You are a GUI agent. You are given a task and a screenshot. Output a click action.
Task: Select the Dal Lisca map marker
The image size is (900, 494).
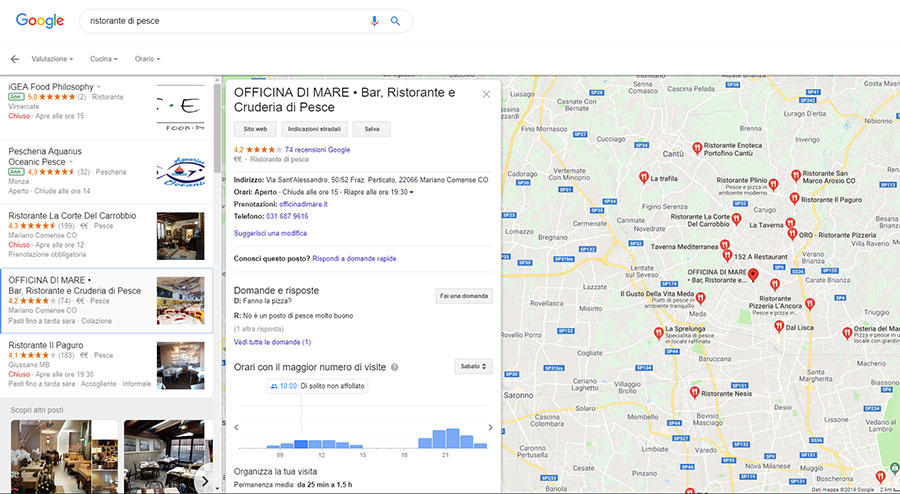[x=779, y=326]
